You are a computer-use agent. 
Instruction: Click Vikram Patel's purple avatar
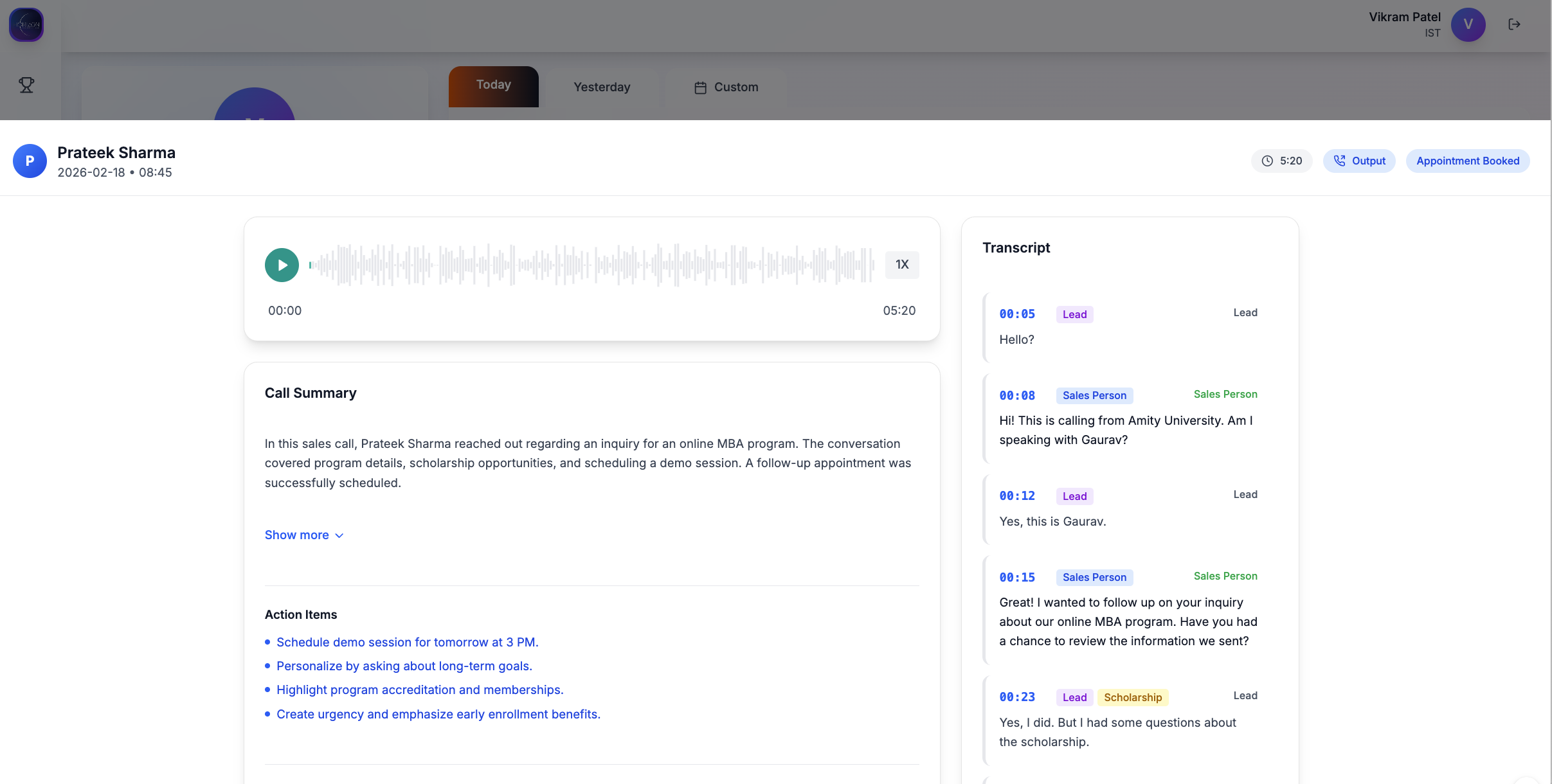(1468, 24)
